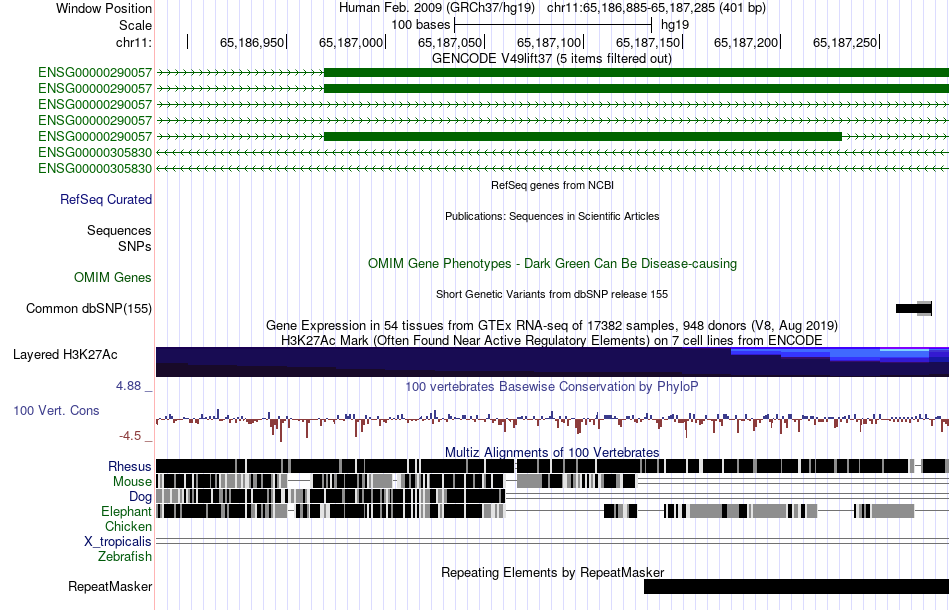Open Repeating Elements by RepeatMasker title
The image size is (950, 610).
[x=553, y=572]
